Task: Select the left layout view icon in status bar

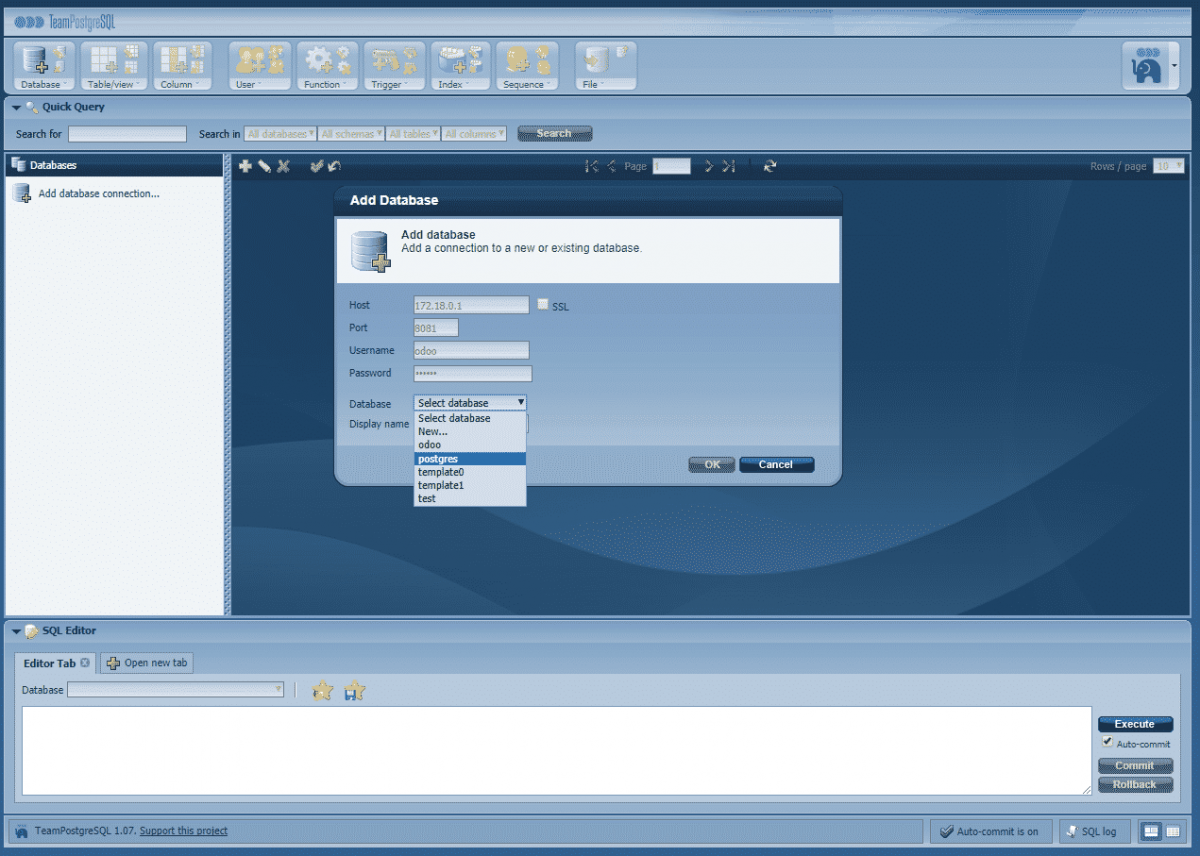Action: (x=1153, y=831)
